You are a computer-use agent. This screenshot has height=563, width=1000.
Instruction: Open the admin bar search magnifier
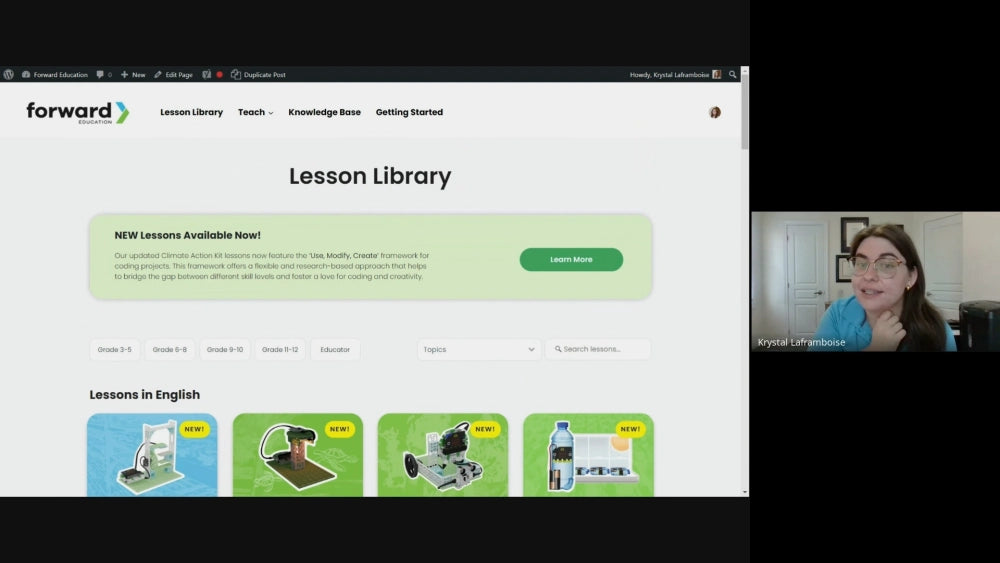pyautogui.click(x=732, y=75)
